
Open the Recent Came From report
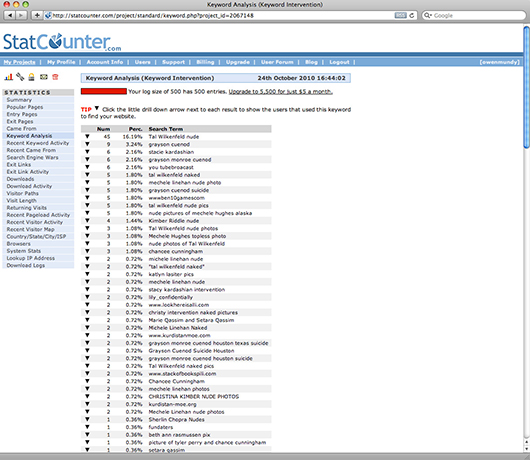(x=31, y=150)
